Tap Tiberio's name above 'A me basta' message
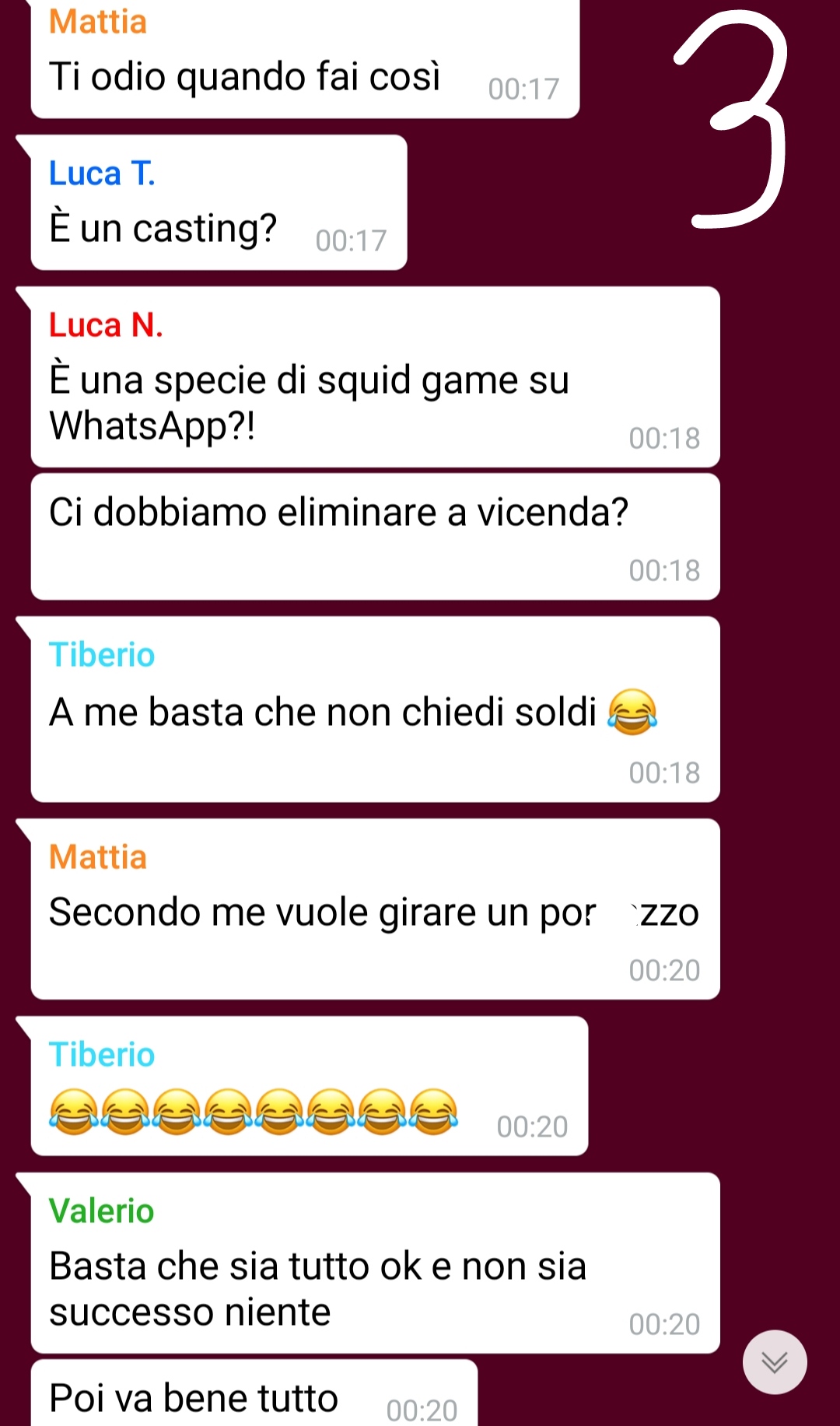 (x=102, y=655)
